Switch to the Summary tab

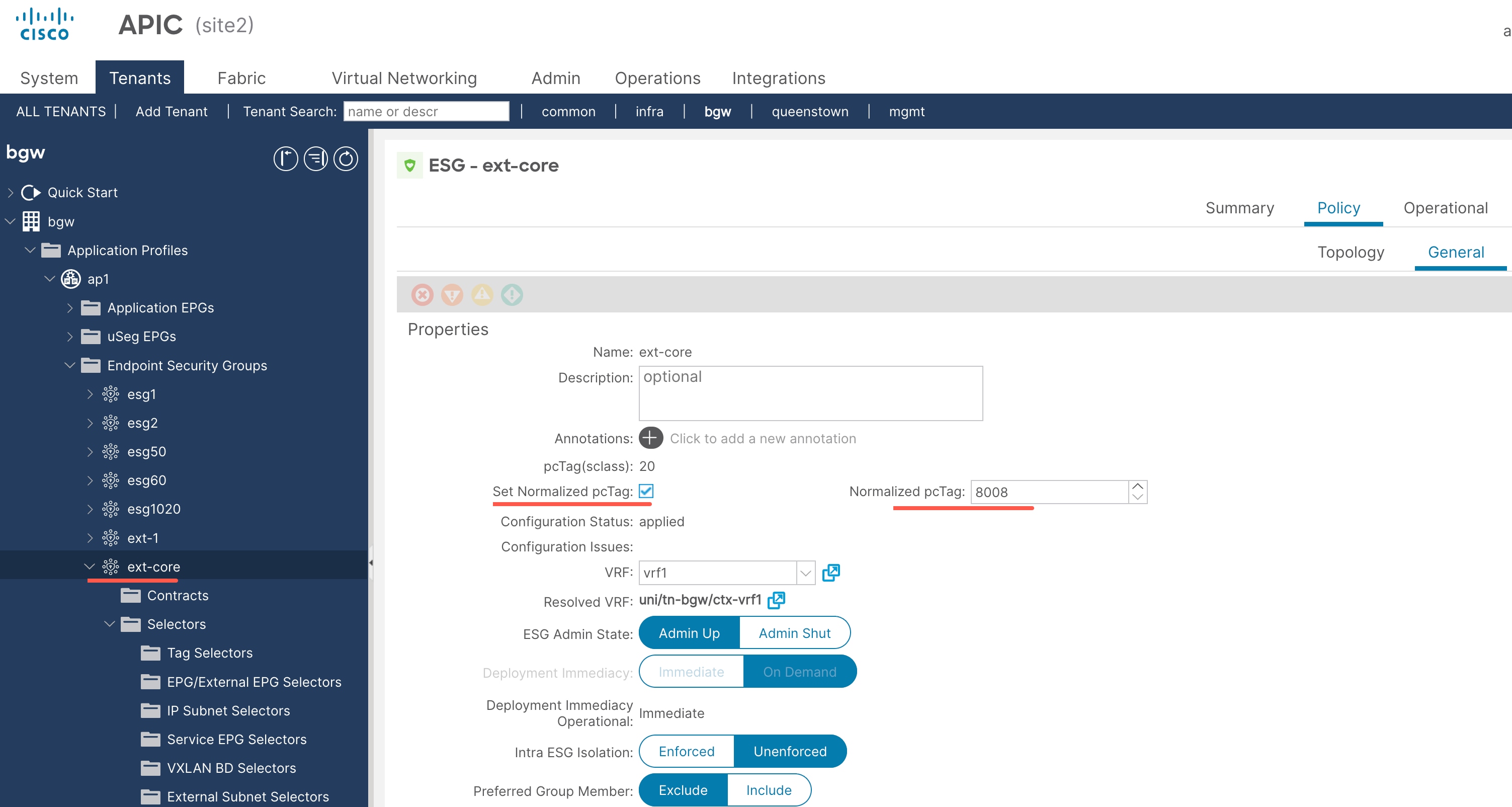tap(1239, 208)
